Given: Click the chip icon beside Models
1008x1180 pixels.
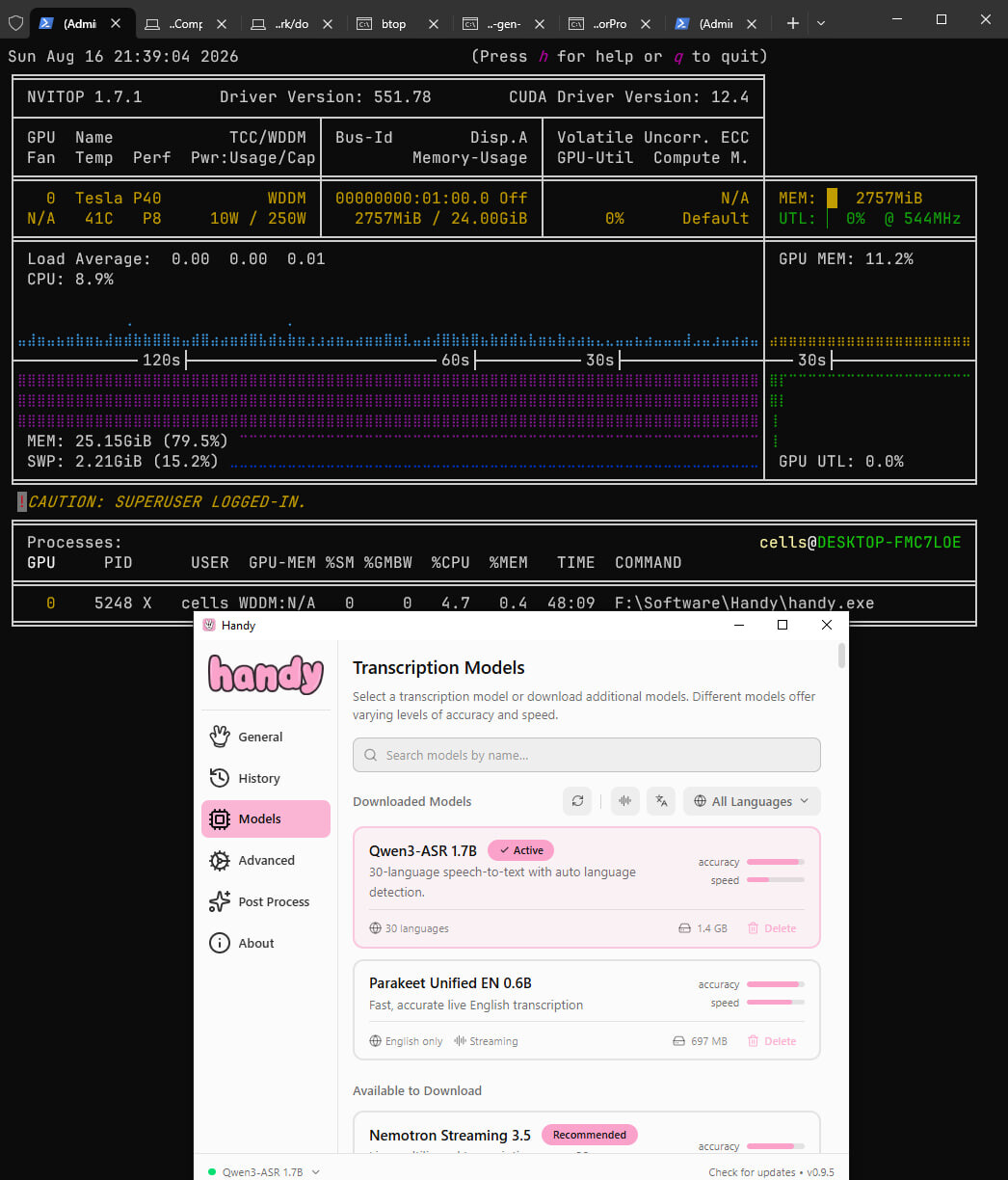Looking at the screenshot, I should tap(220, 819).
